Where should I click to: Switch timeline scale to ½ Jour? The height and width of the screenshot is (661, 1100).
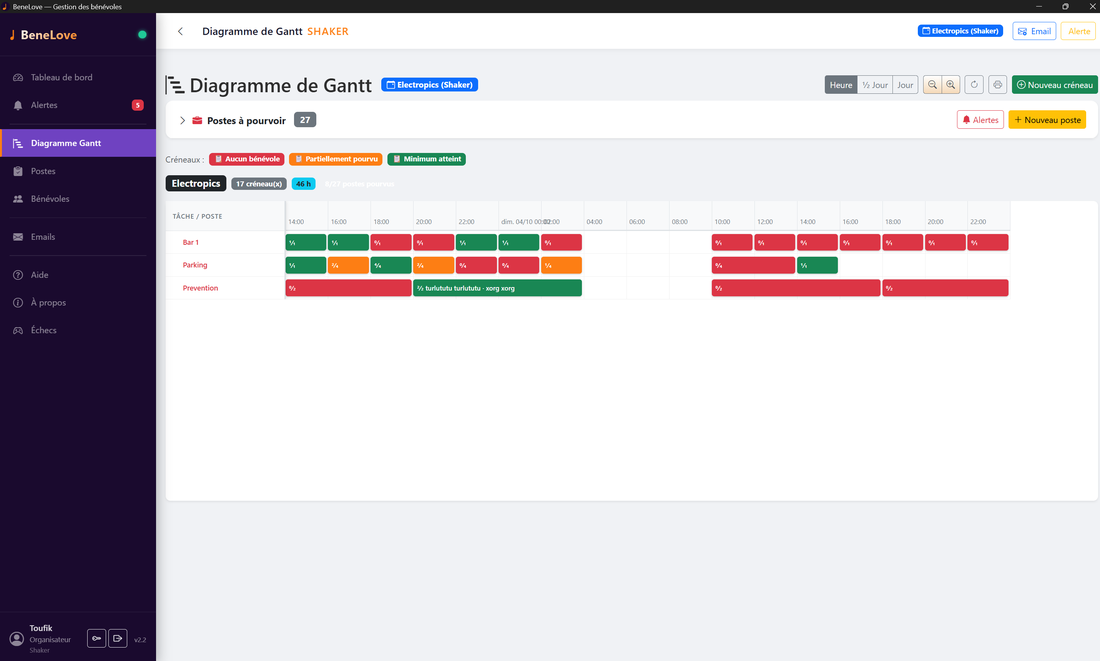pos(875,85)
